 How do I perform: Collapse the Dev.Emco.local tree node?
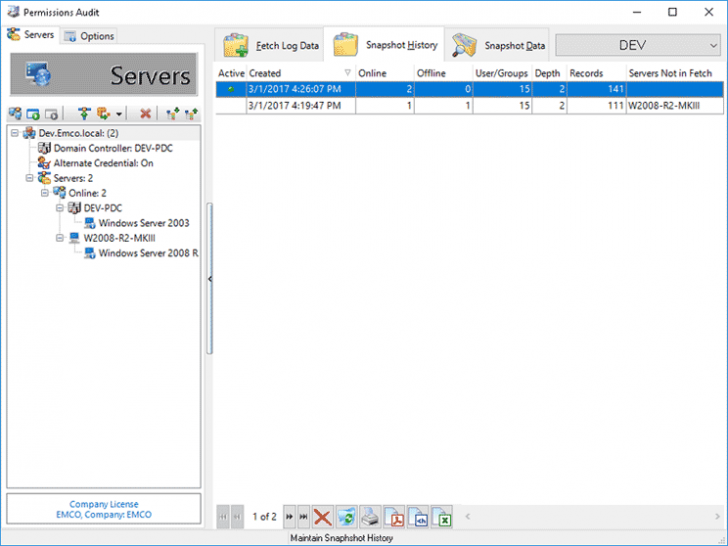click(14, 133)
